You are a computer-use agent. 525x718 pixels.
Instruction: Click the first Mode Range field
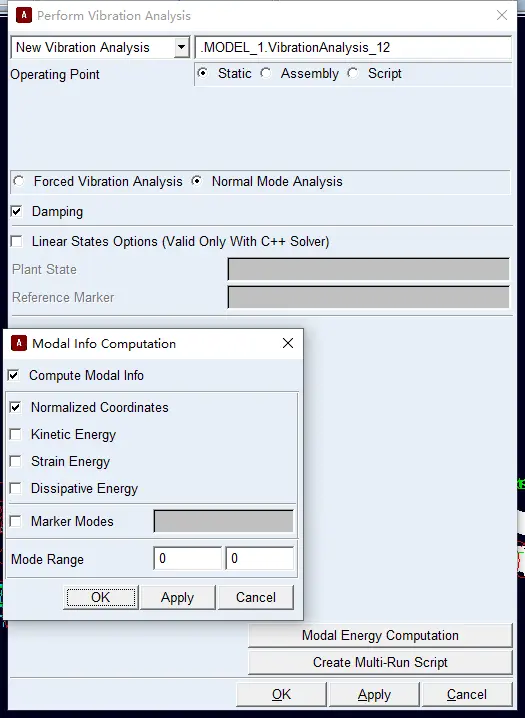pyautogui.click(x=188, y=558)
